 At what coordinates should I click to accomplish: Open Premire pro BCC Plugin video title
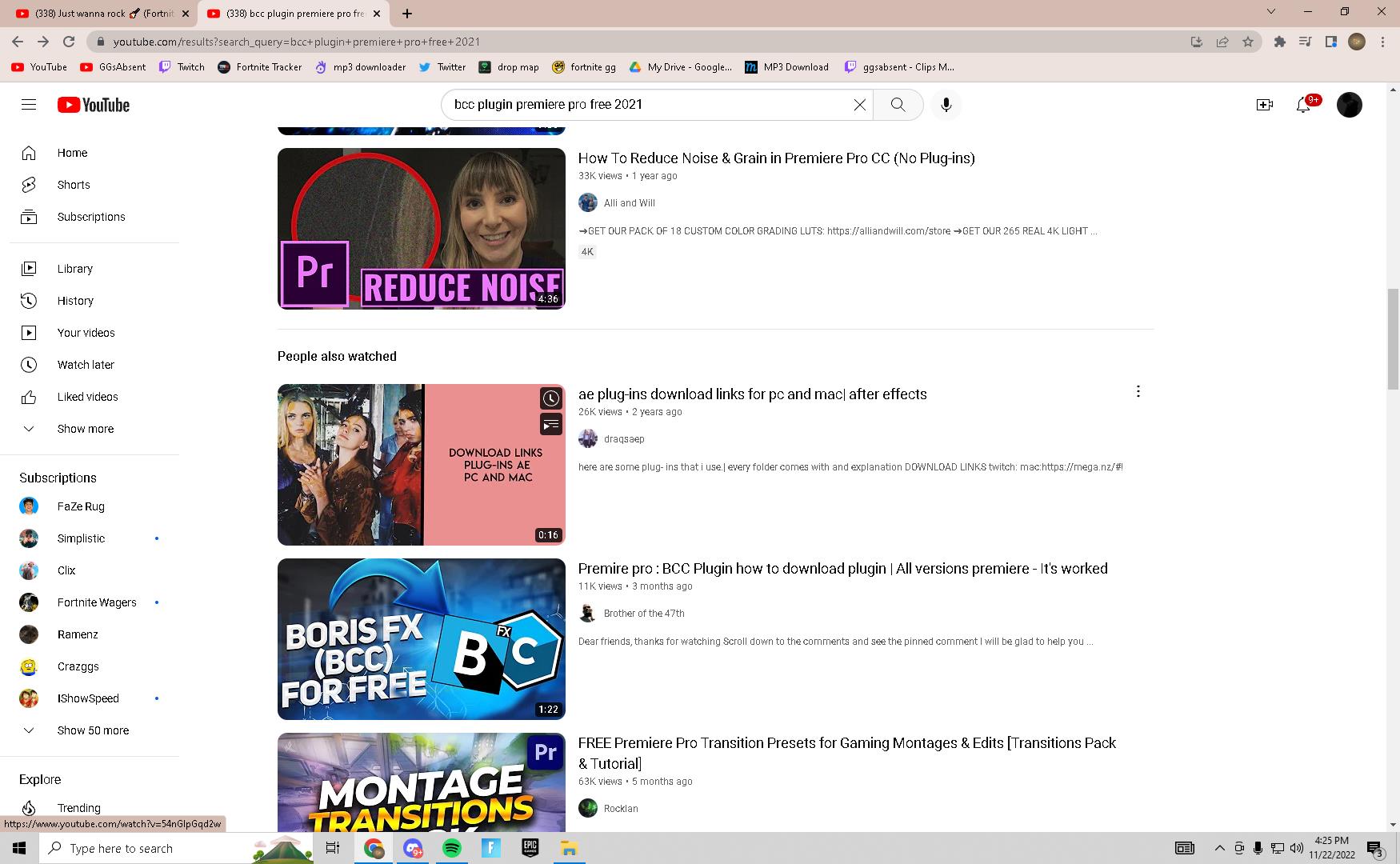click(x=842, y=569)
